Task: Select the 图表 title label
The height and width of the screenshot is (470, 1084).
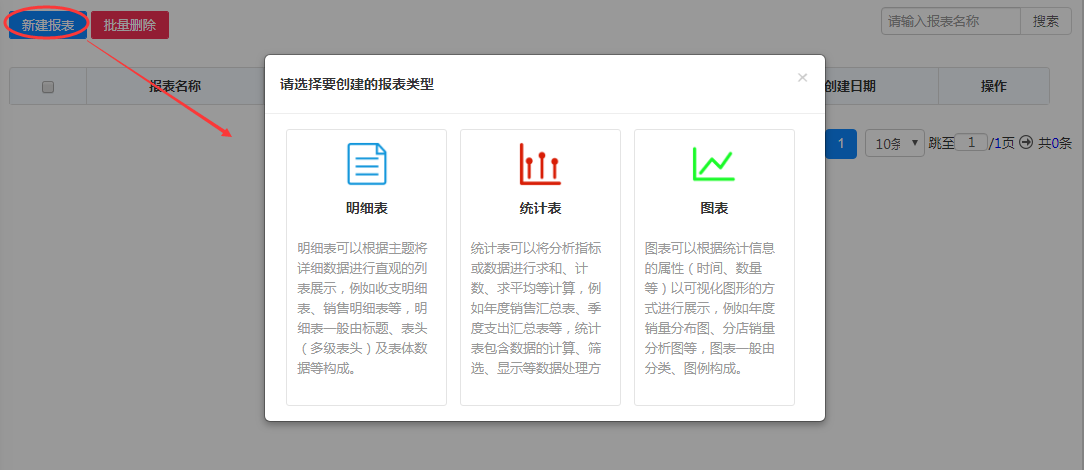Action: [x=714, y=209]
